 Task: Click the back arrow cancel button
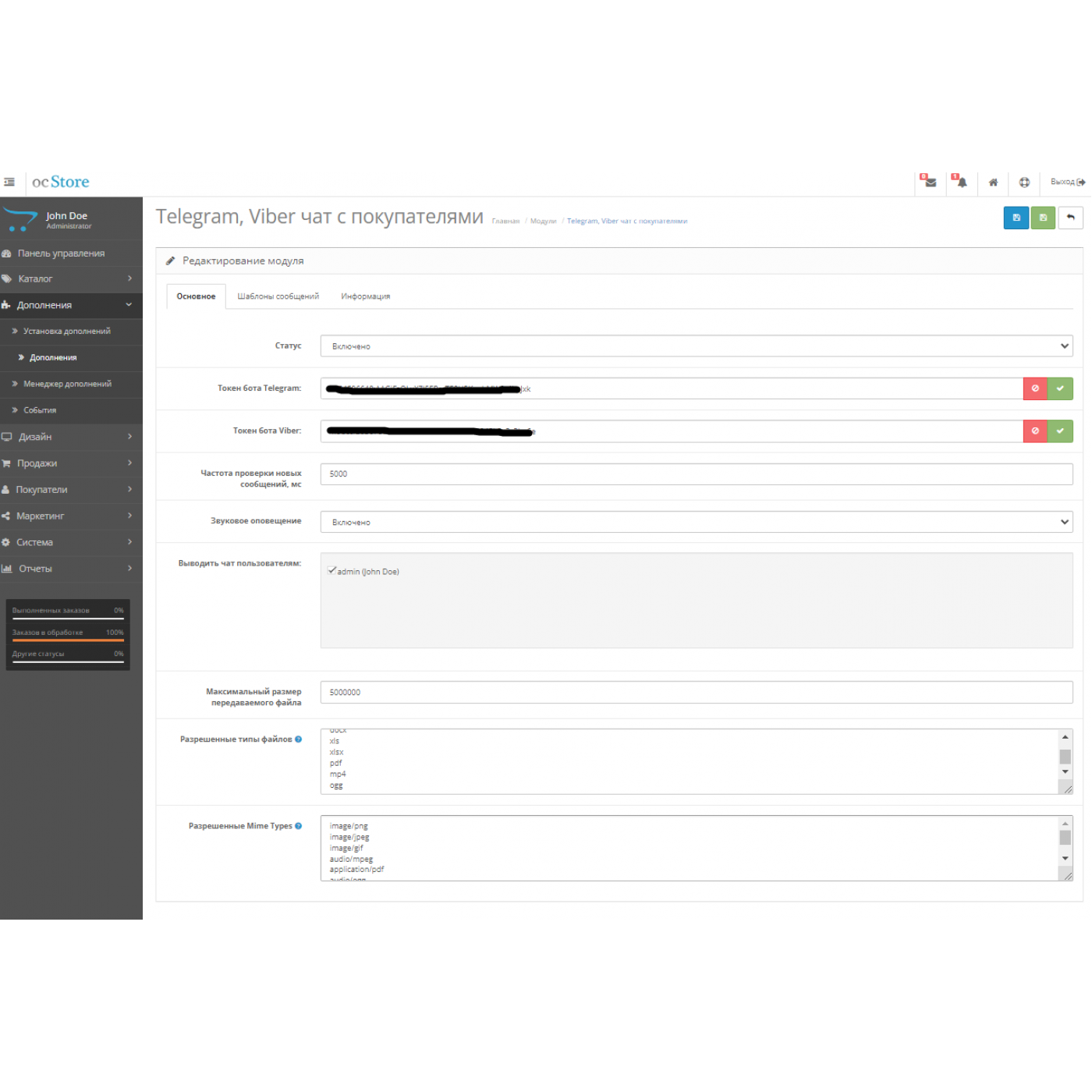point(1070,218)
